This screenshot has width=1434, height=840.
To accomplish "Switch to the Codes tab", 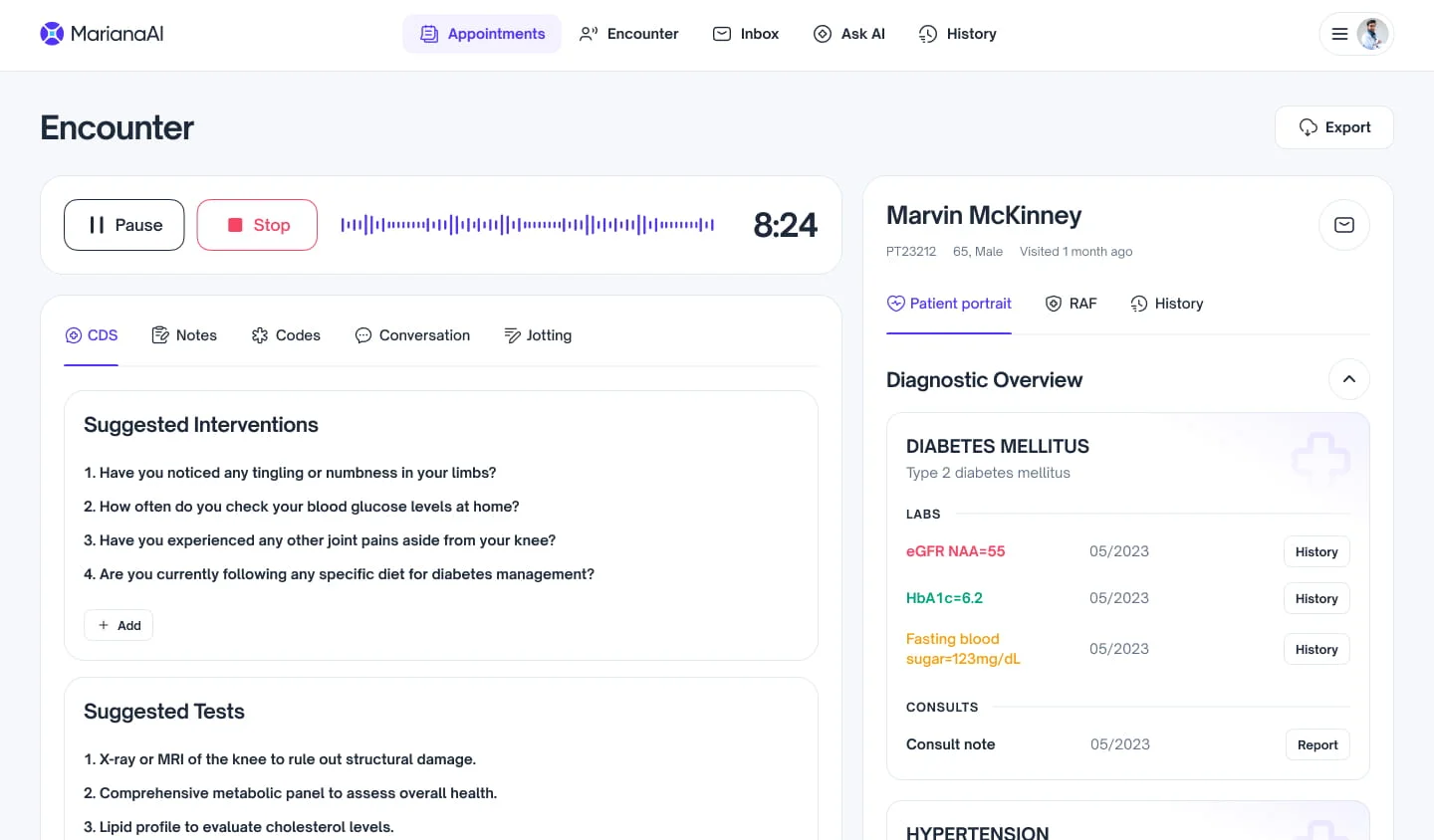I will click(286, 335).
